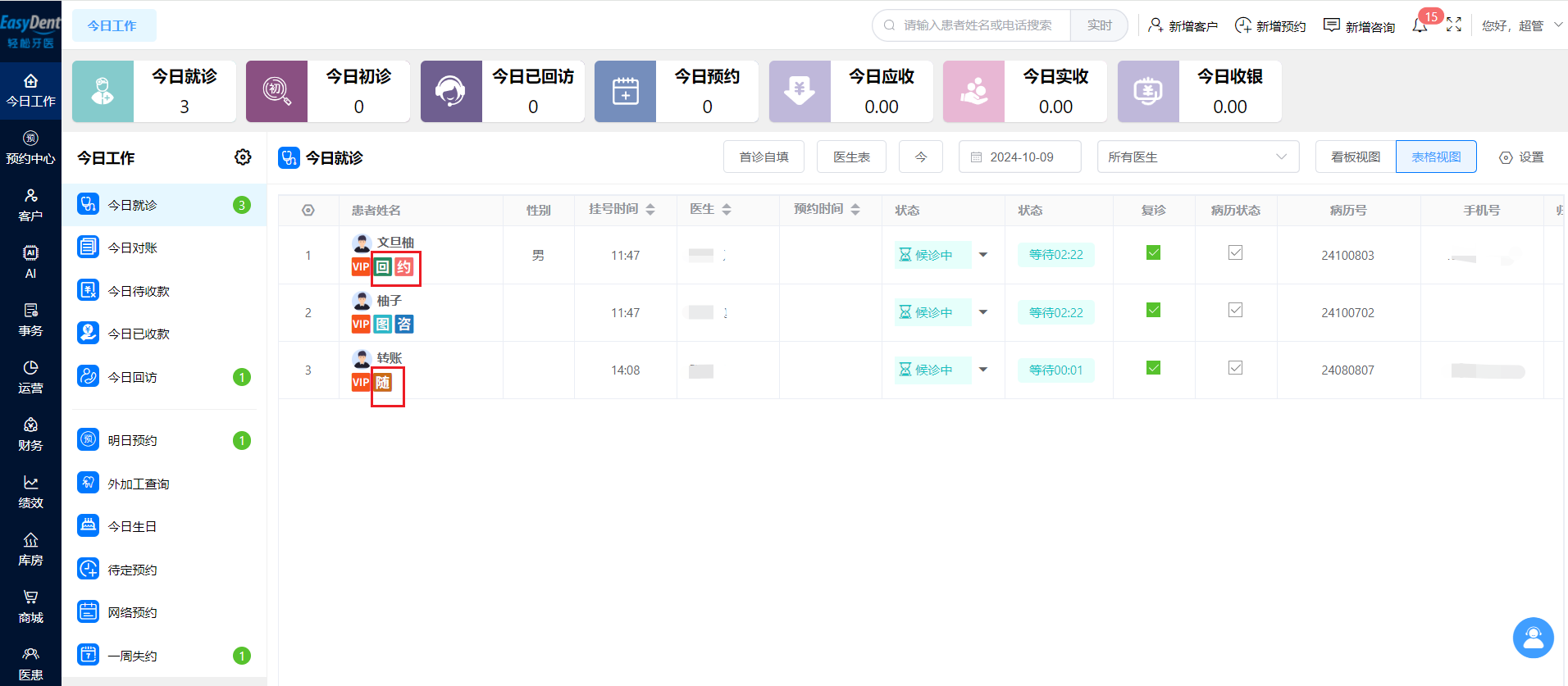Click 新增预约 in the top bar

click(1270, 26)
